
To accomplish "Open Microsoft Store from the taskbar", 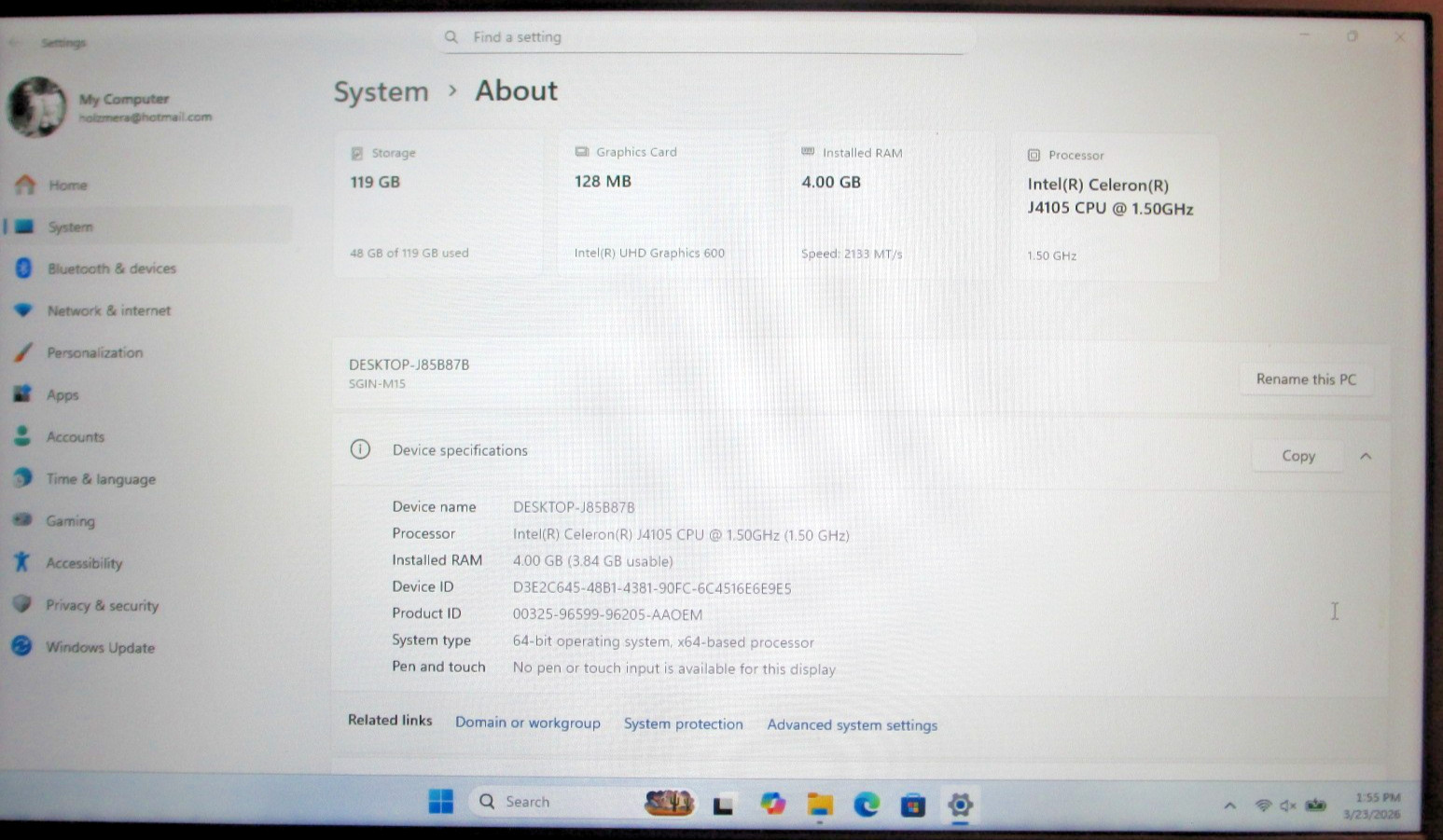I will pyautogui.click(x=912, y=805).
